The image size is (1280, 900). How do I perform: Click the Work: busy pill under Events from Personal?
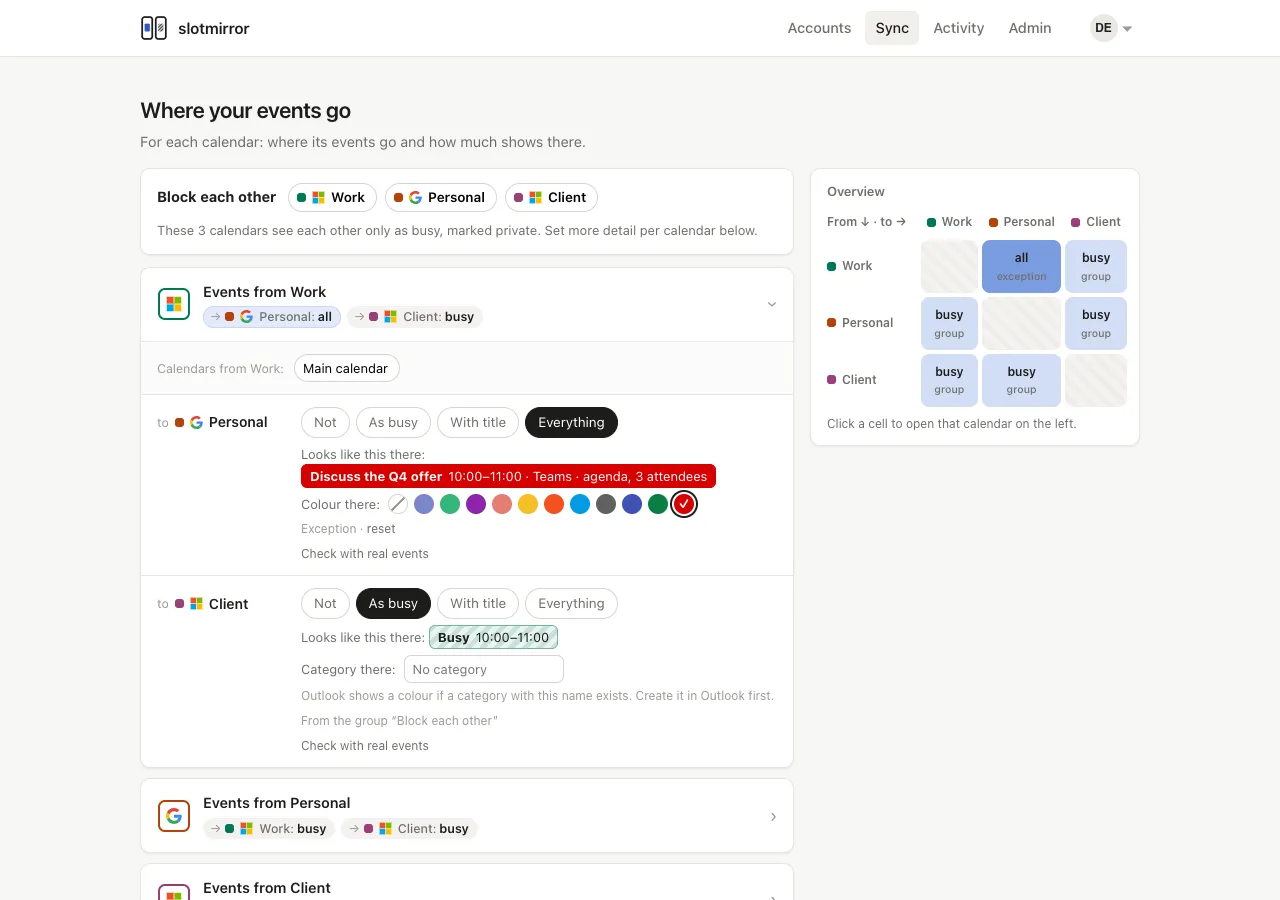(269, 828)
